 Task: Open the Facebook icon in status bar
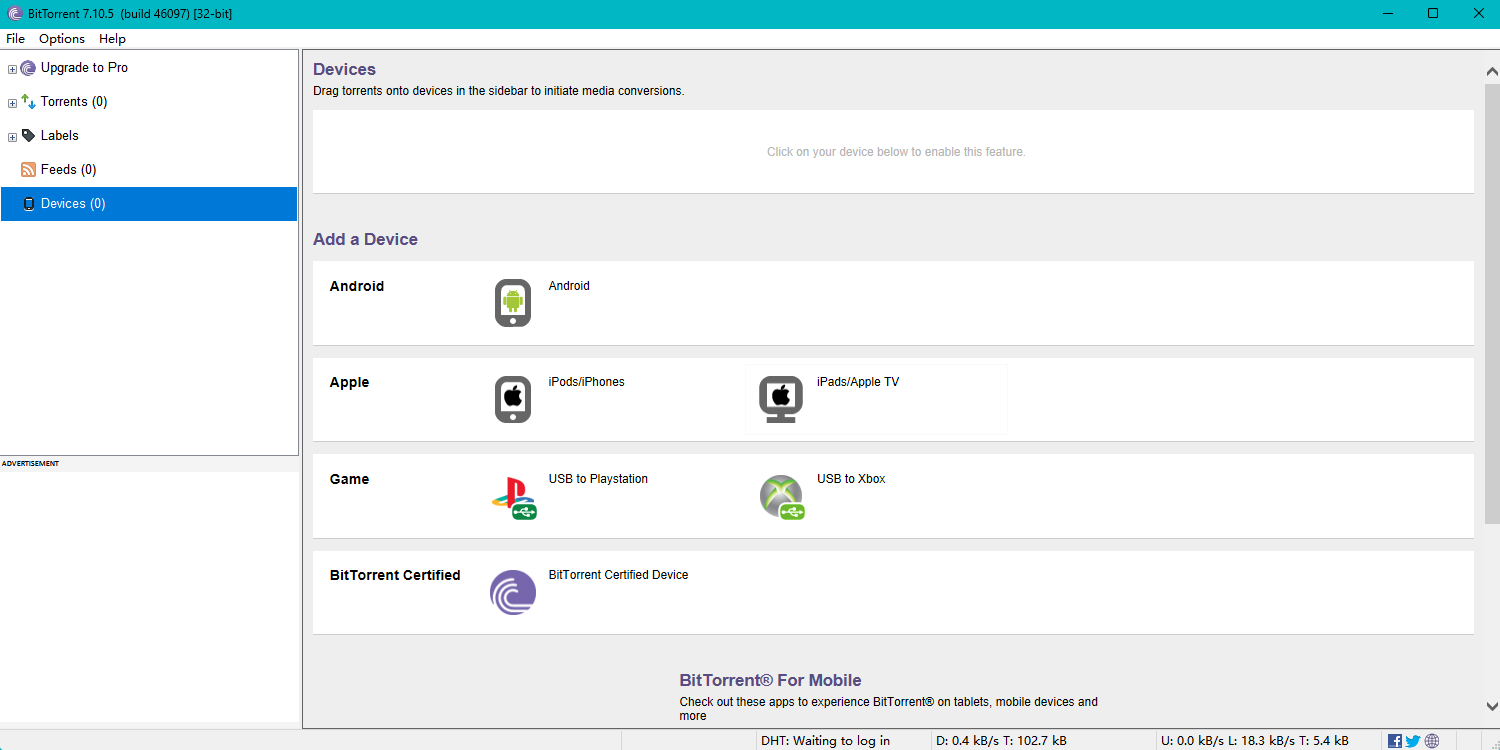1395,741
